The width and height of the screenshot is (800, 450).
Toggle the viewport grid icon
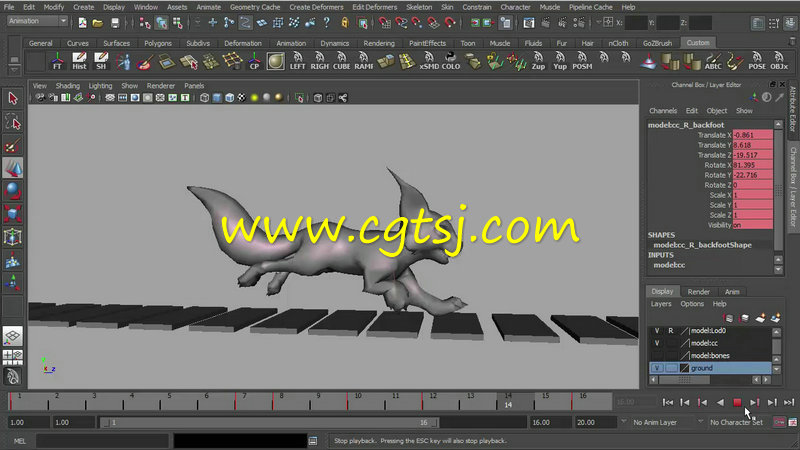(x=110, y=98)
